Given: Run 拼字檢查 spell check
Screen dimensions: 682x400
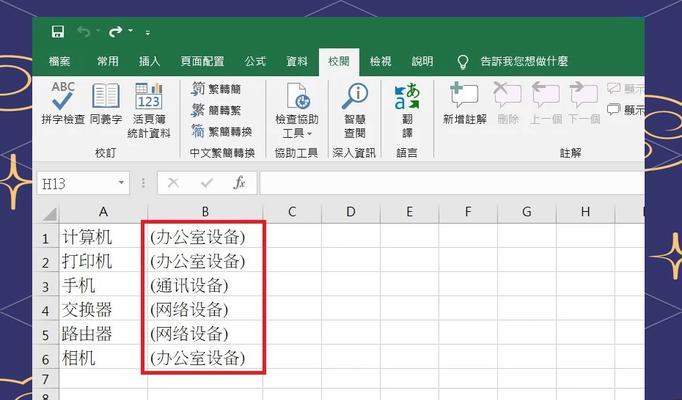Looking at the screenshot, I should (63, 103).
